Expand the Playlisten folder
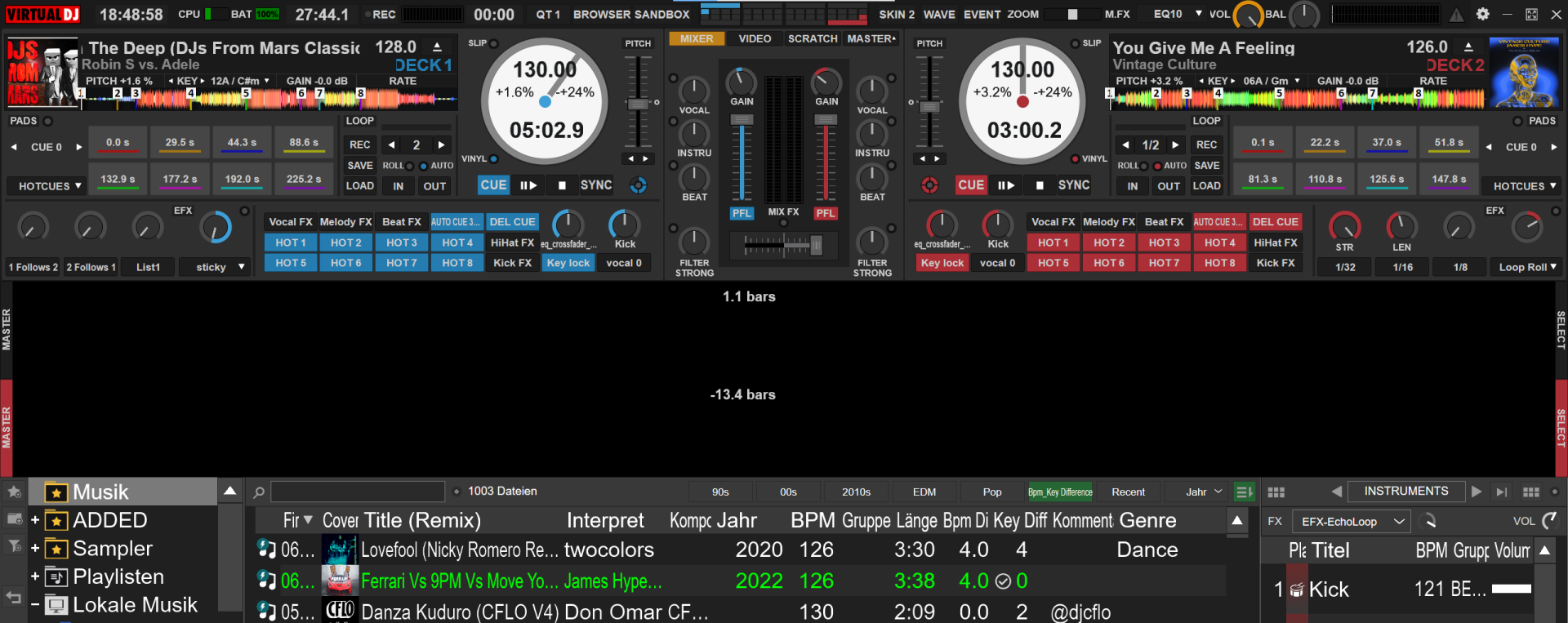 coord(35,576)
